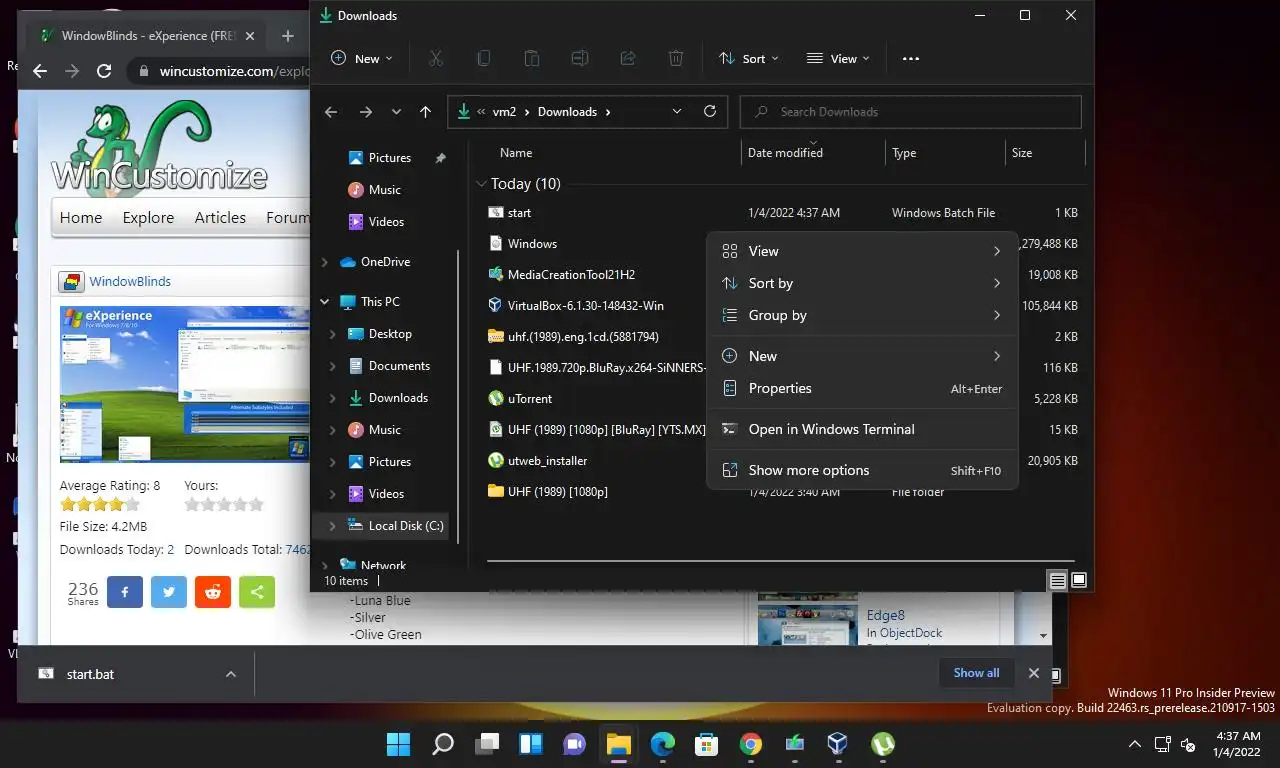Click the Paste icon in Explorer toolbar
The width and height of the screenshot is (1280, 768).
point(532,59)
